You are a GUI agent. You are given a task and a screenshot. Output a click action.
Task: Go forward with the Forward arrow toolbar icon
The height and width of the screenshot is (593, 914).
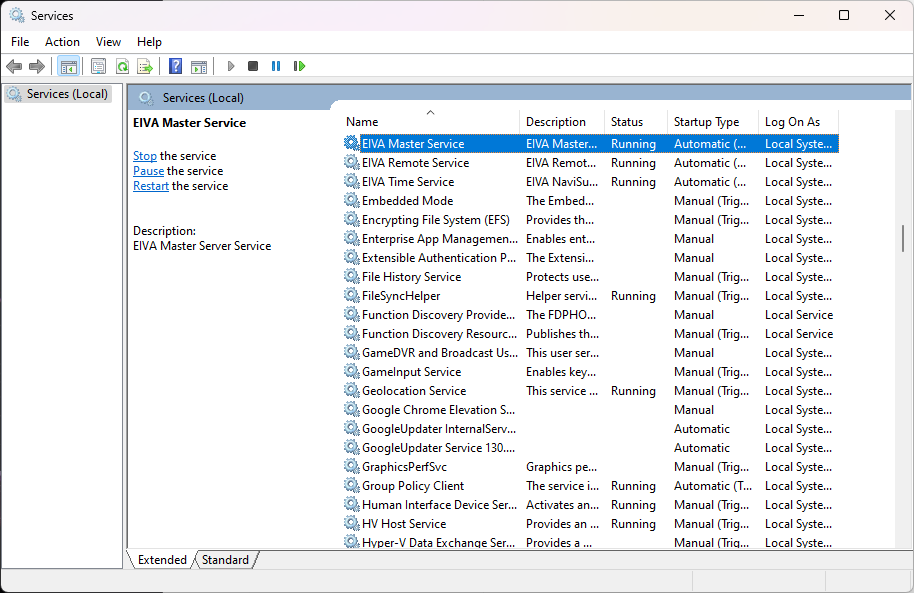(37, 66)
